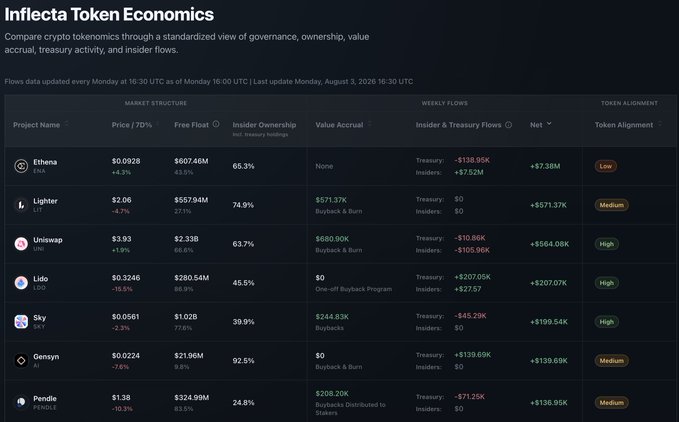Image resolution: width=679 pixels, height=422 pixels.
Task: Select the 92.5% Gensyn insider ownership
Action: pos(243,361)
